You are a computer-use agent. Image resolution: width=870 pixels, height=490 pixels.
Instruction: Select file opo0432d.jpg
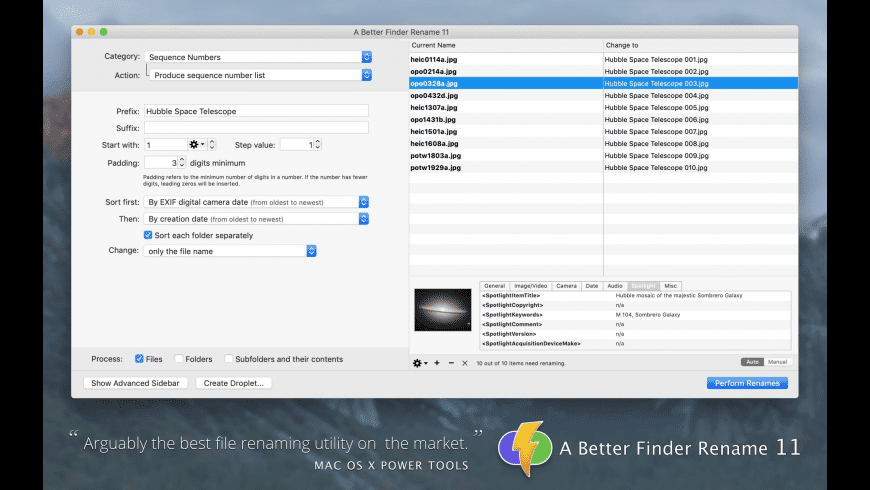(434, 95)
